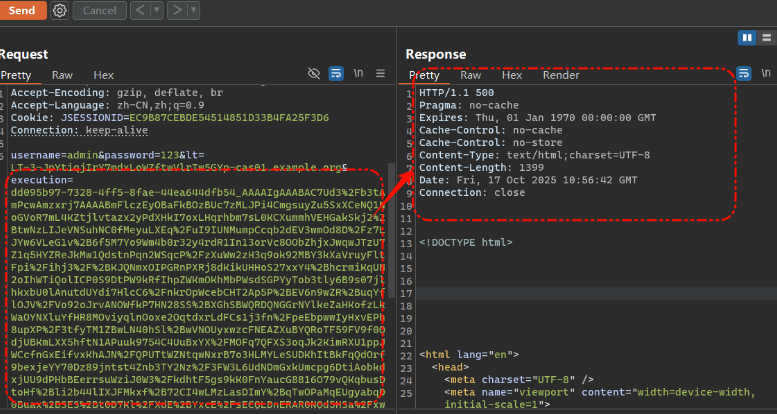Image resolution: width=777 pixels, height=414 pixels.
Task: Click the '<!DOCTYPE html>' line in response
Action: (x=466, y=242)
